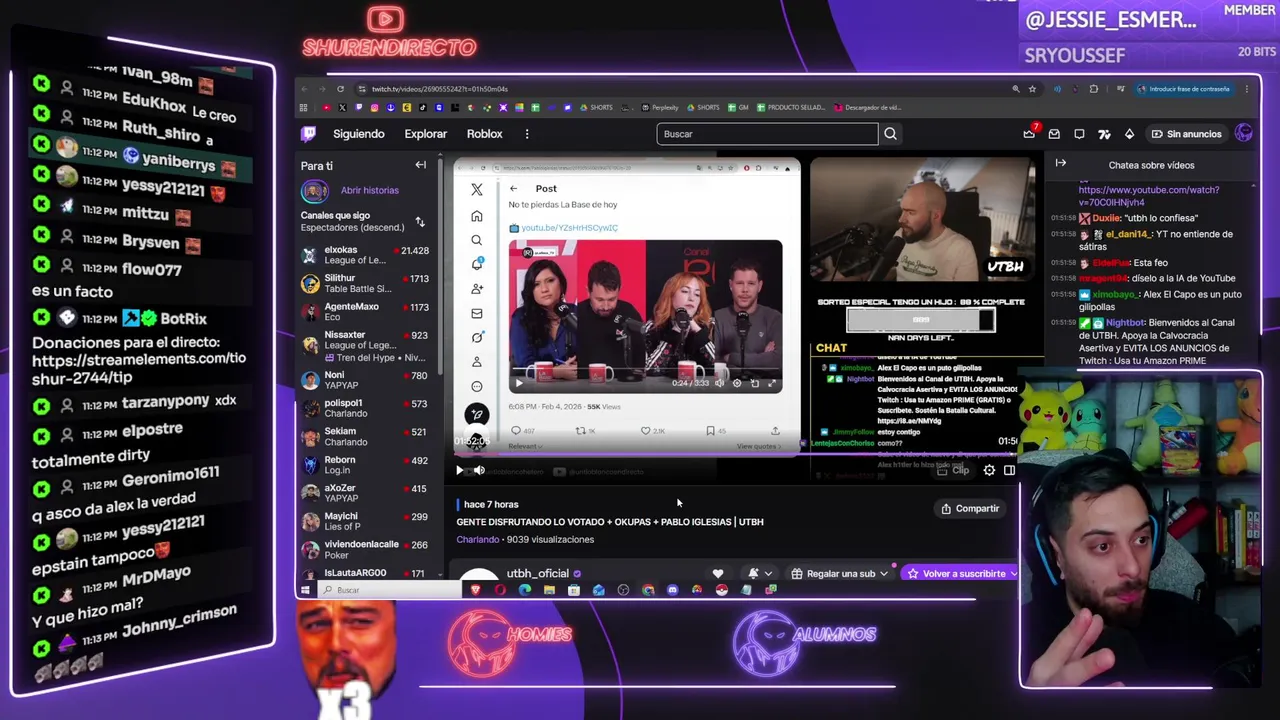
Task: Sort followed channels by viewers icon
Action: (x=420, y=221)
